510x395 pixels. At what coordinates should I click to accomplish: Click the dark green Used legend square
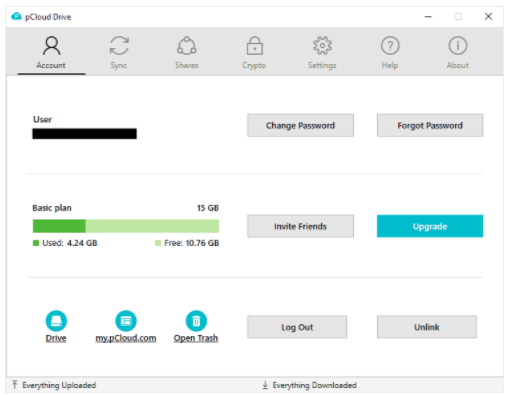pos(36,243)
